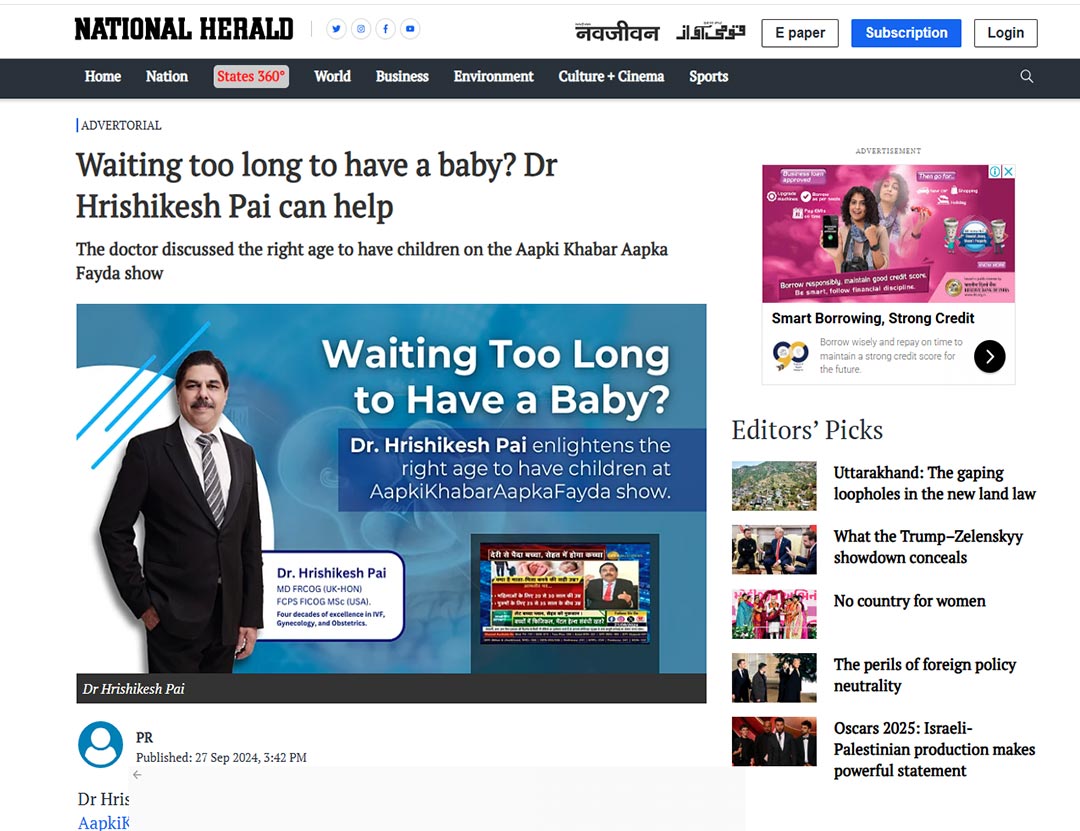Image resolution: width=1080 pixels, height=831 pixels.
Task: Navigate to Culture + Cinema section
Action: (x=611, y=77)
